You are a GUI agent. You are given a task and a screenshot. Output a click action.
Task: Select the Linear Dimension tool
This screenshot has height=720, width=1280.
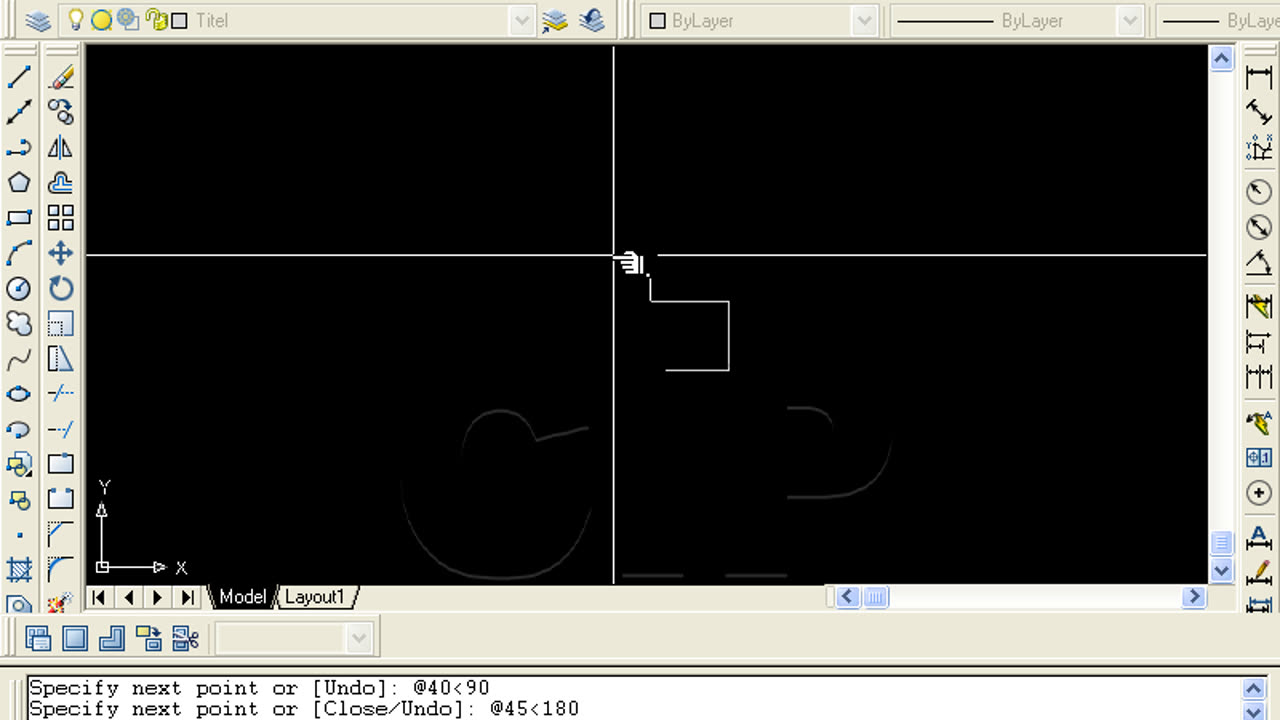[1259, 77]
